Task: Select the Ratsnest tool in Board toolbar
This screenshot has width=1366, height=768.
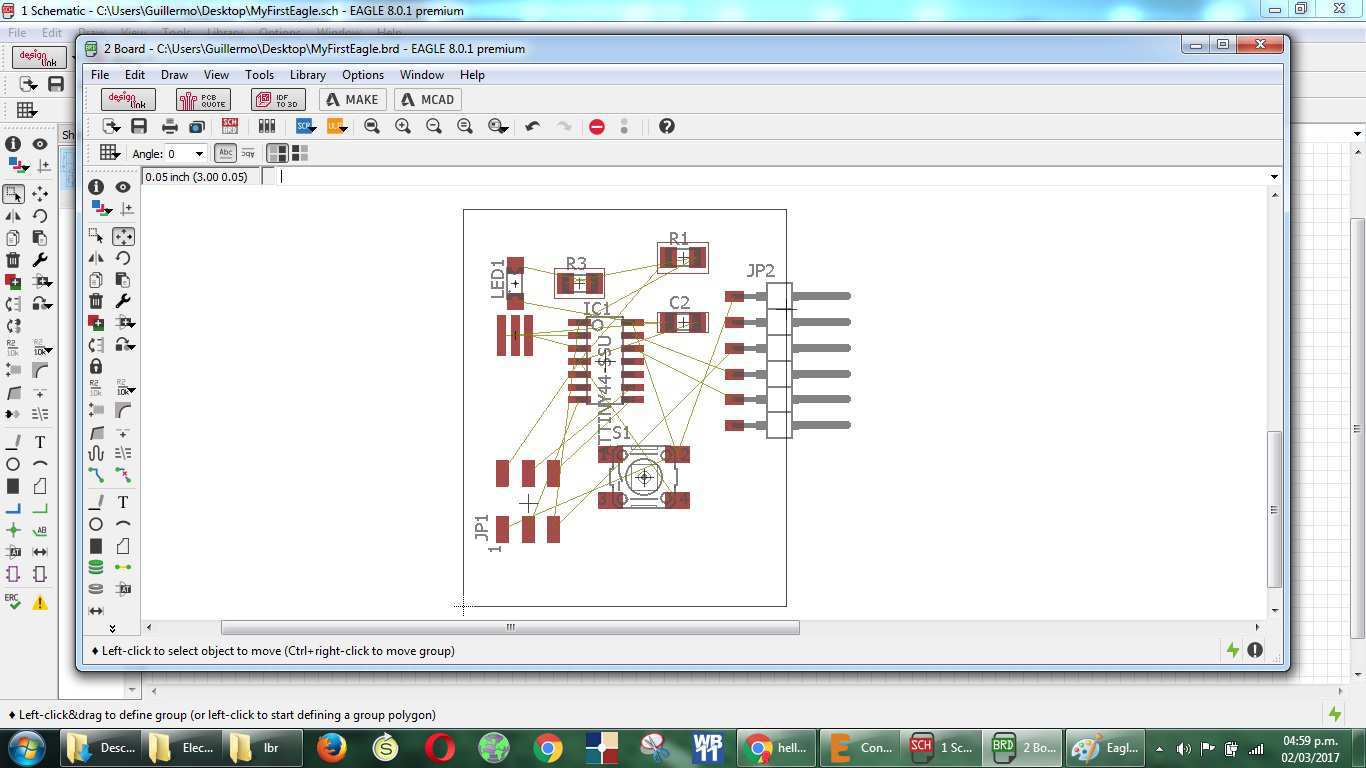Action: pos(123,567)
